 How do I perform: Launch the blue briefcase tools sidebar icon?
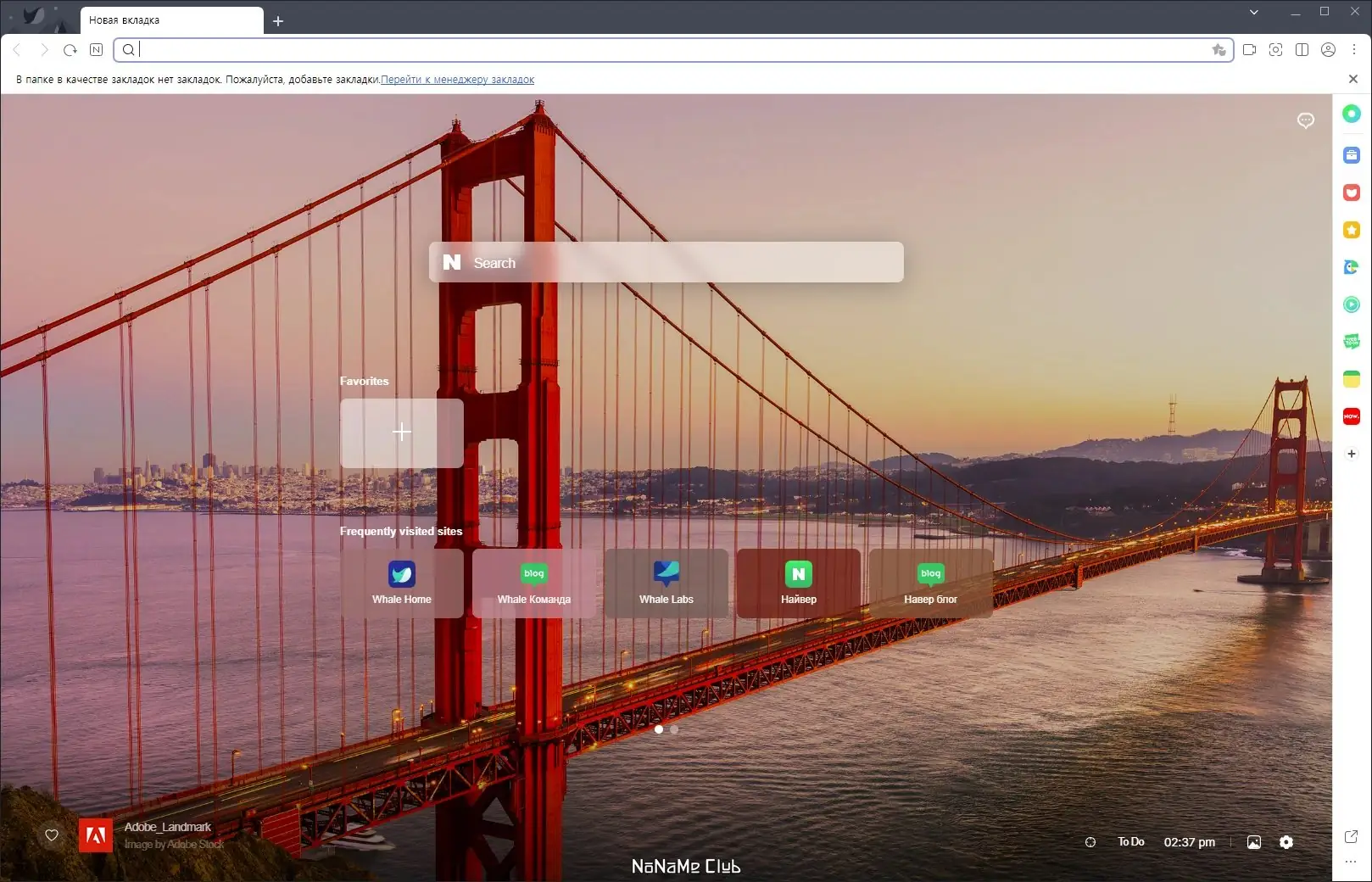pos(1352,155)
